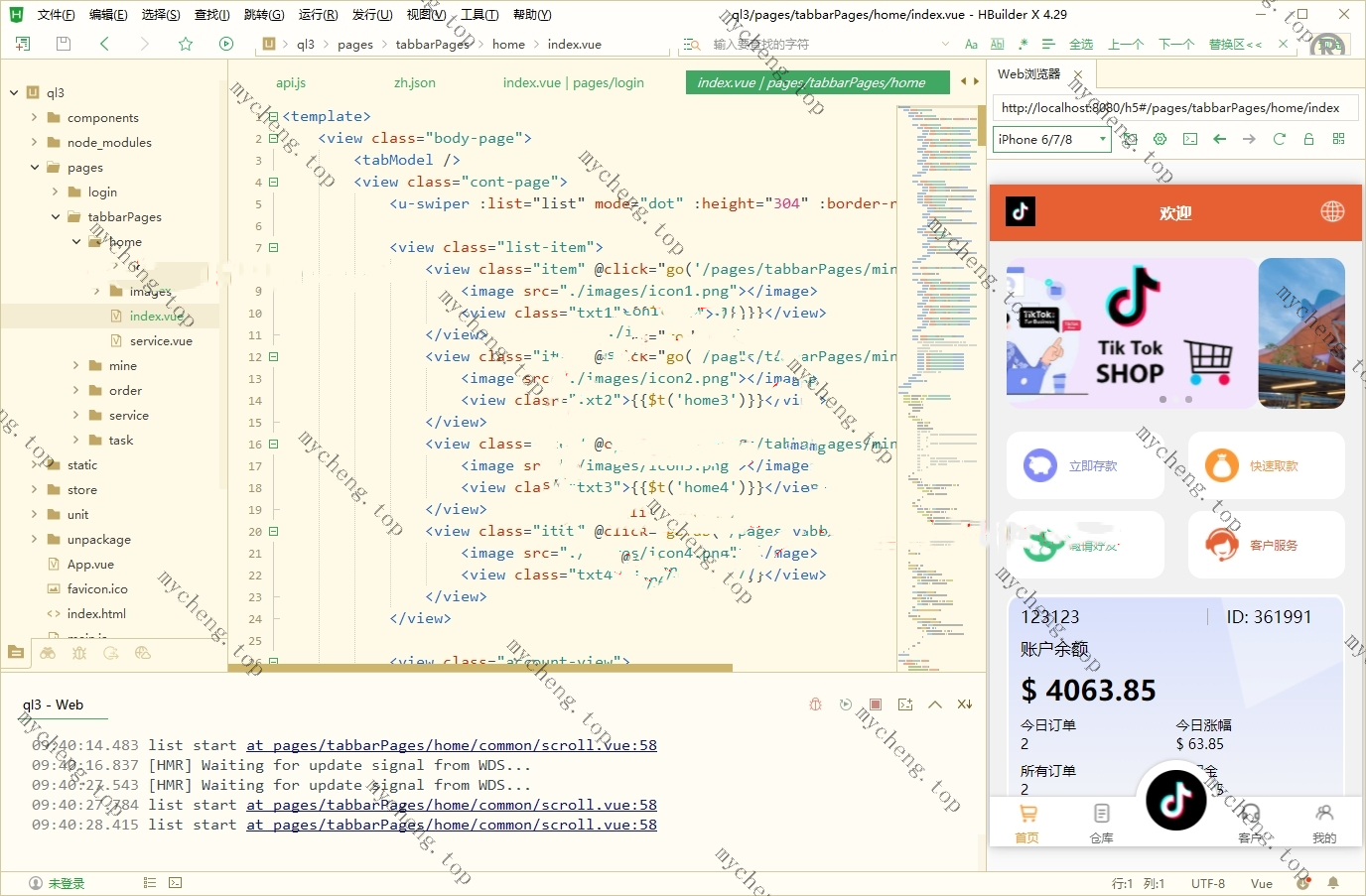Toggle regex search option
Image resolution: width=1366 pixels, height=896 pixels.
pyautogui.click(x=1023, y=44)
